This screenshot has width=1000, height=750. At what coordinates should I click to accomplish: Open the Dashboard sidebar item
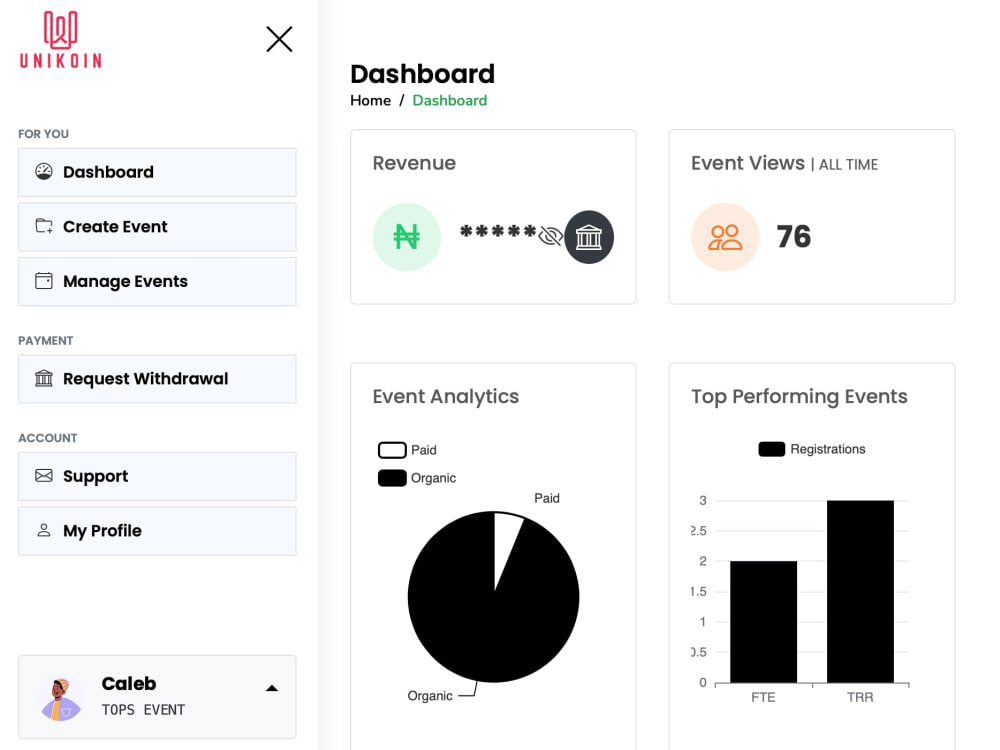[157, 172]
